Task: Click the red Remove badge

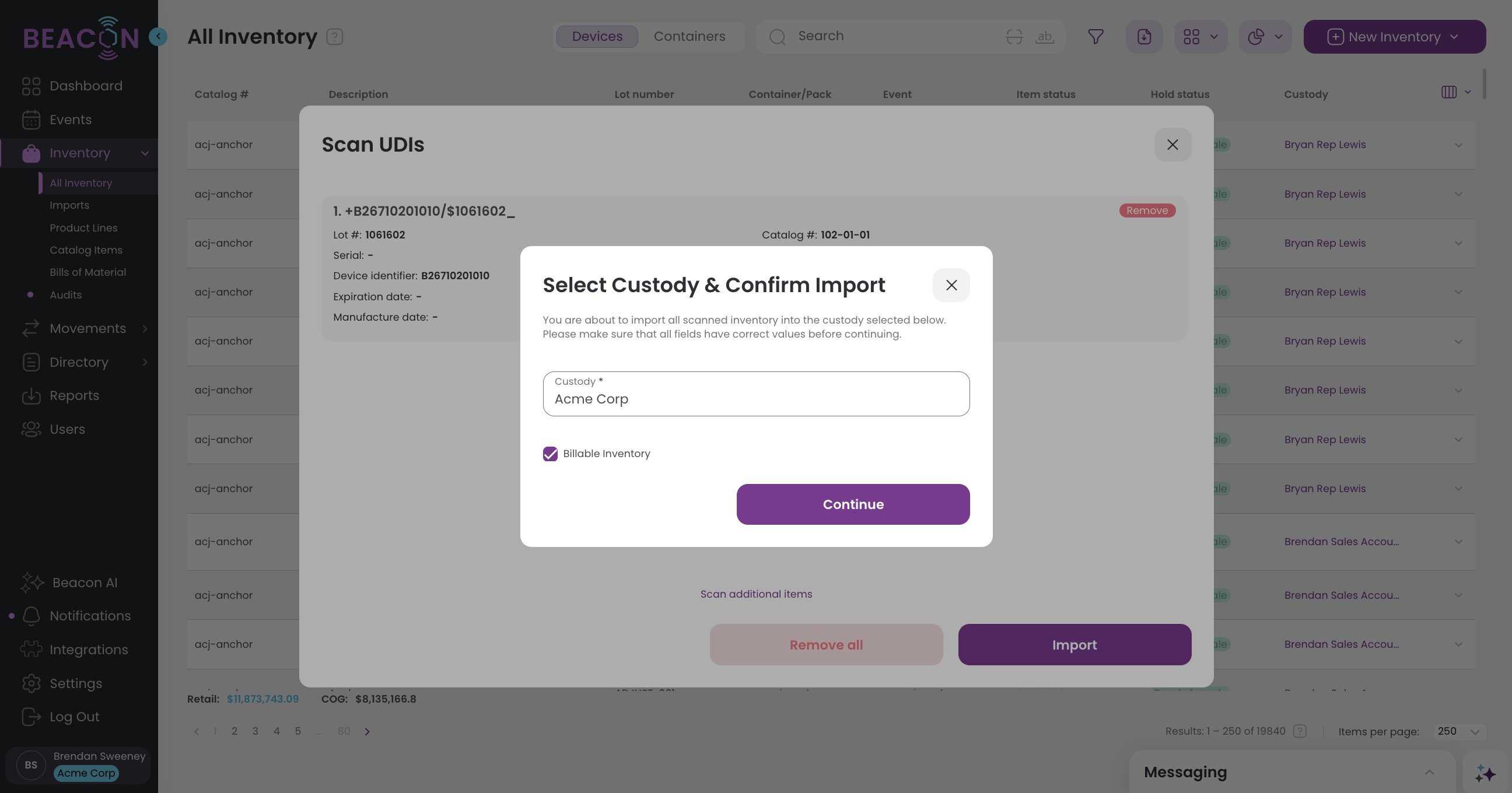Action: pos(1147,210)
